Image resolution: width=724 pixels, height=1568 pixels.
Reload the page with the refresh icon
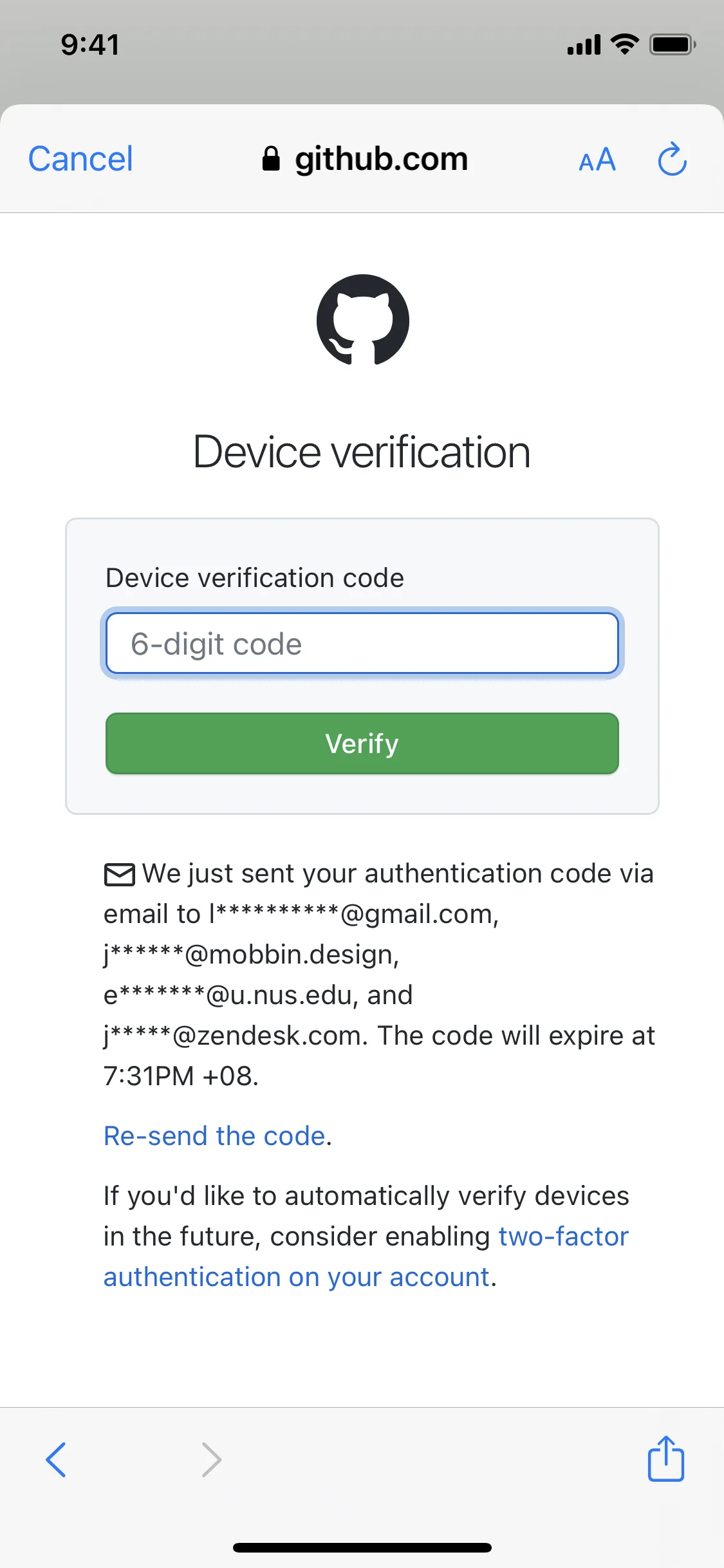[x=671, y=159]
